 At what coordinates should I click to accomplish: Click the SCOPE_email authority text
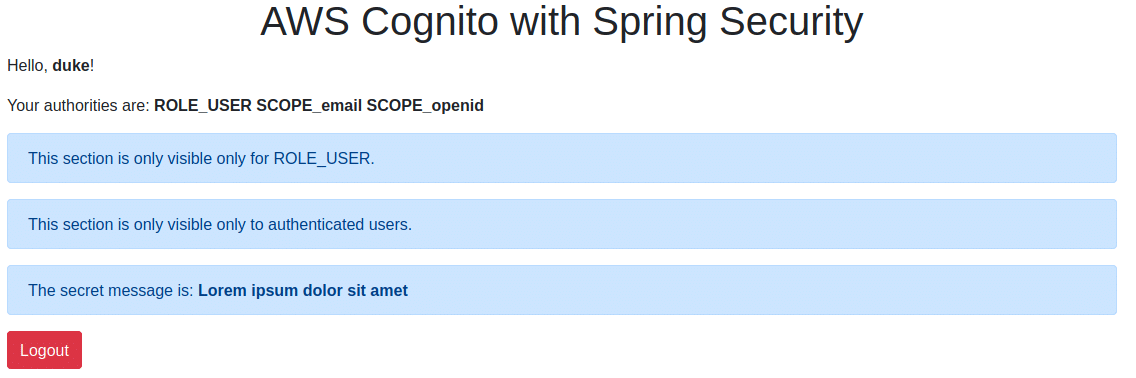309,106
